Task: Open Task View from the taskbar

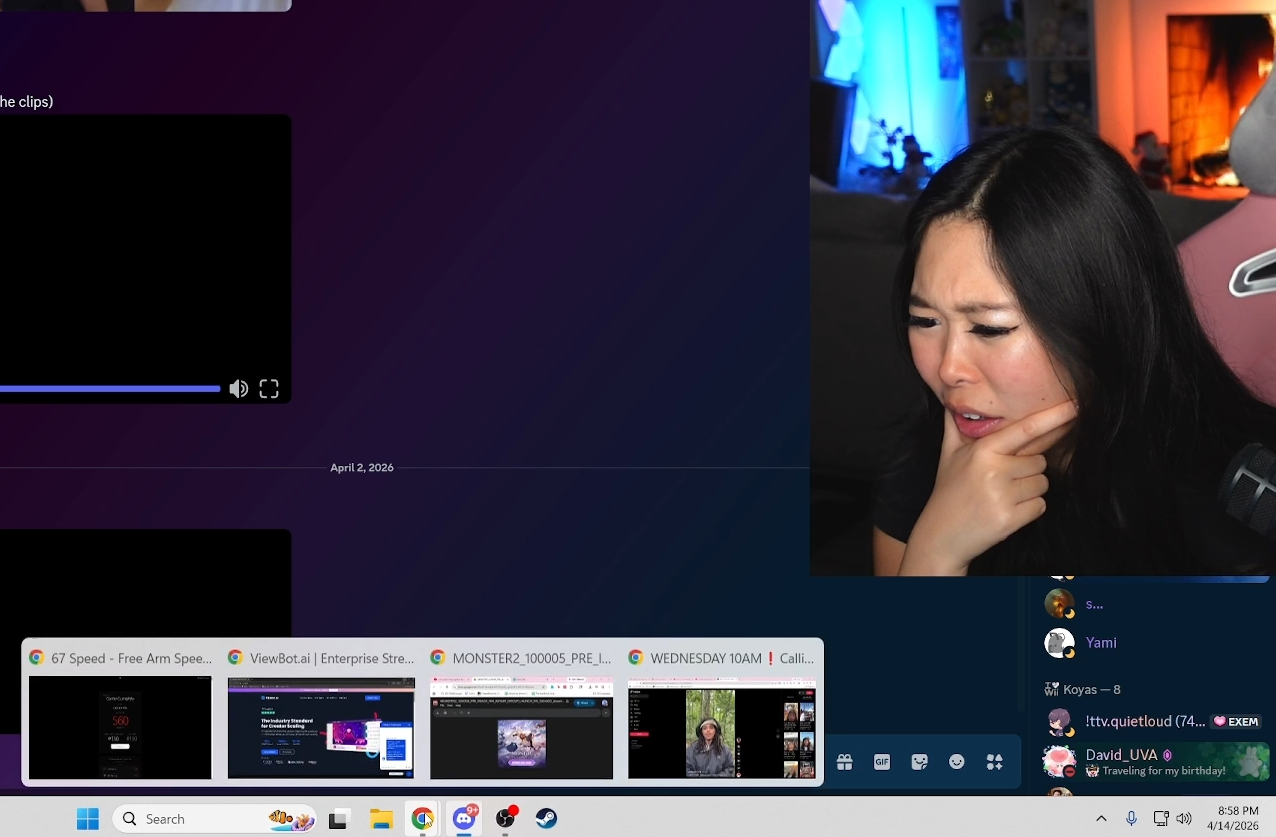Action: click(339, 819)
